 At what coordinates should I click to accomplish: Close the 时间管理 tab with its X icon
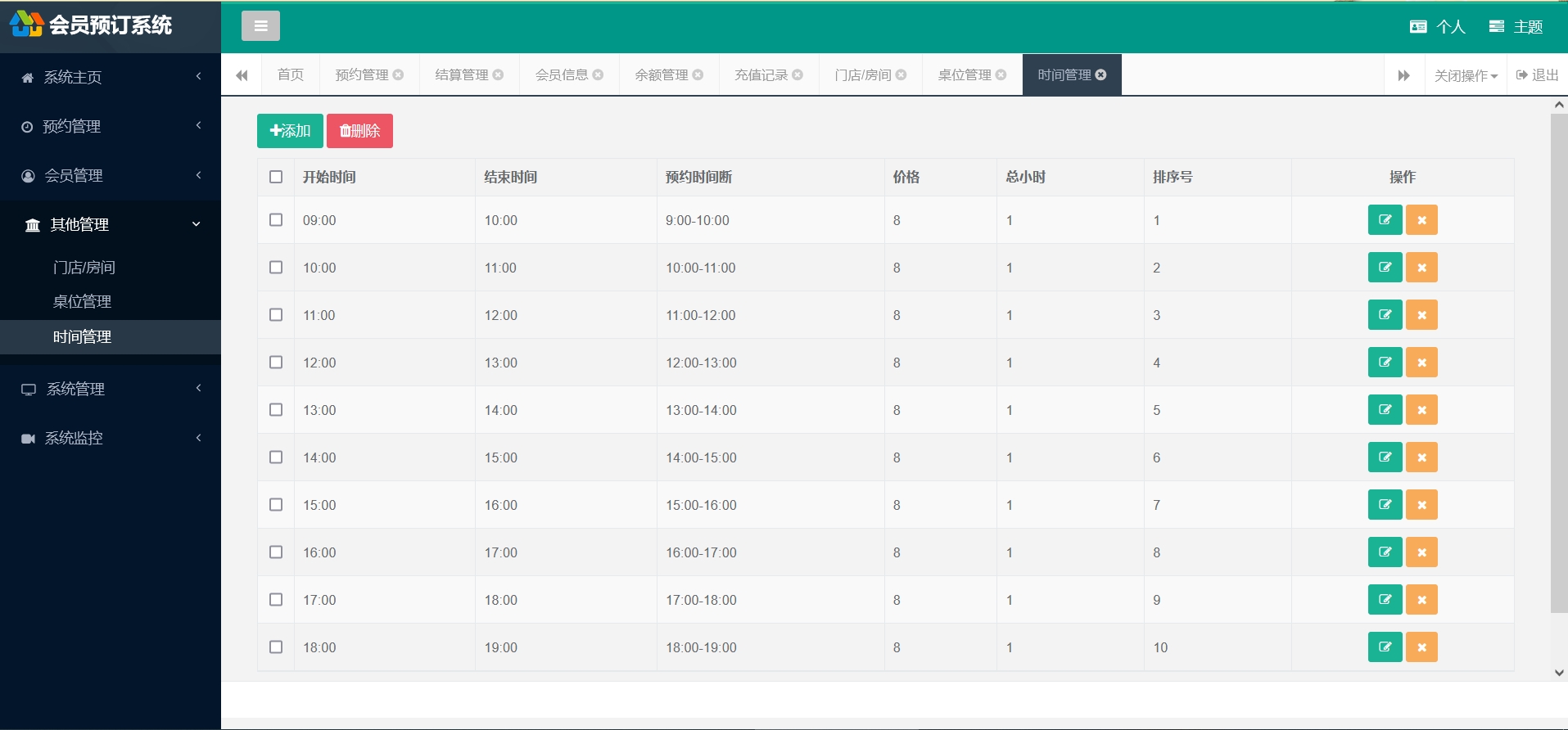pyautogui.click(x=1100, y=74)
